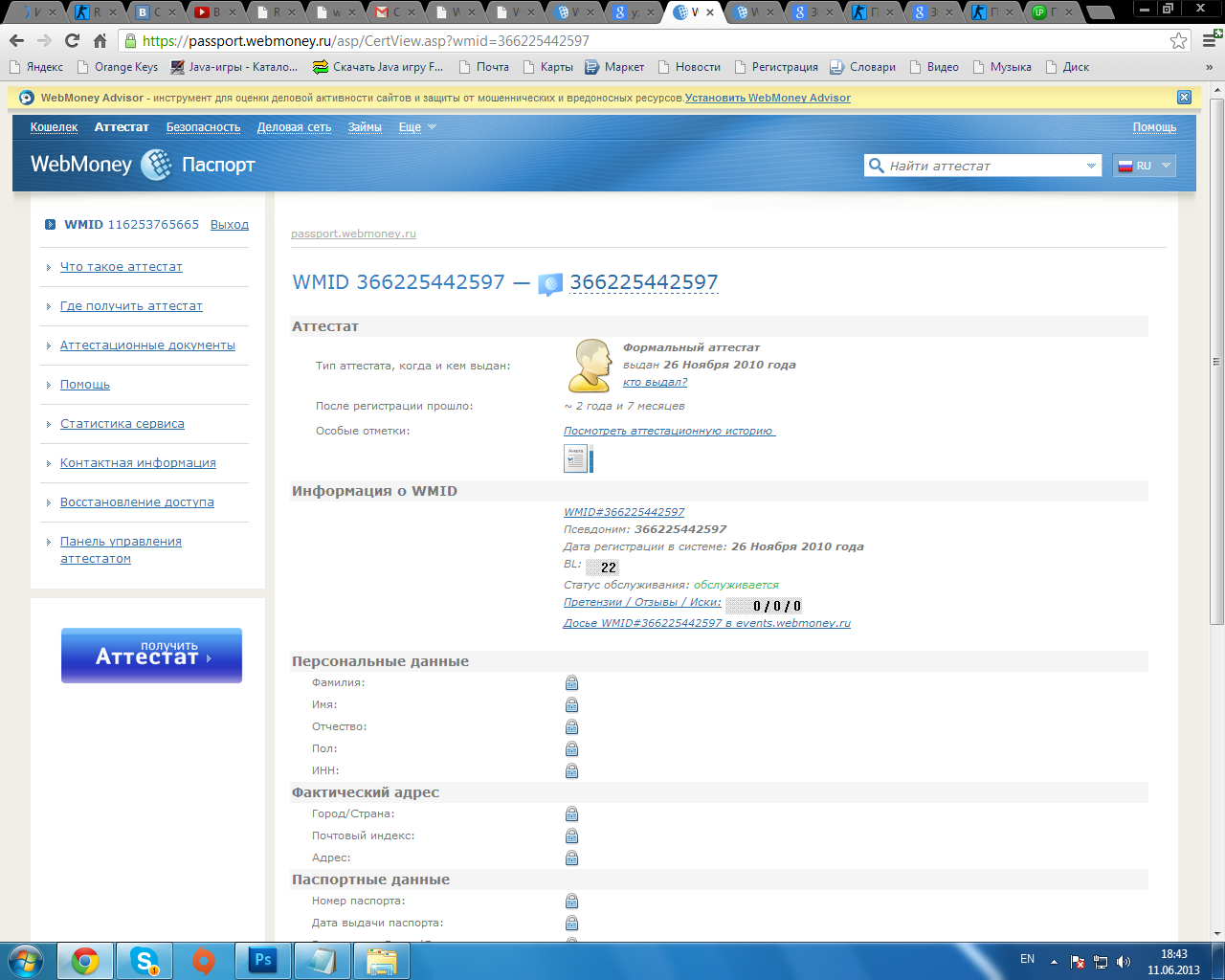
Task: Open the Досье WMID events.webmoney.ru link
Action: coord(707,623)
